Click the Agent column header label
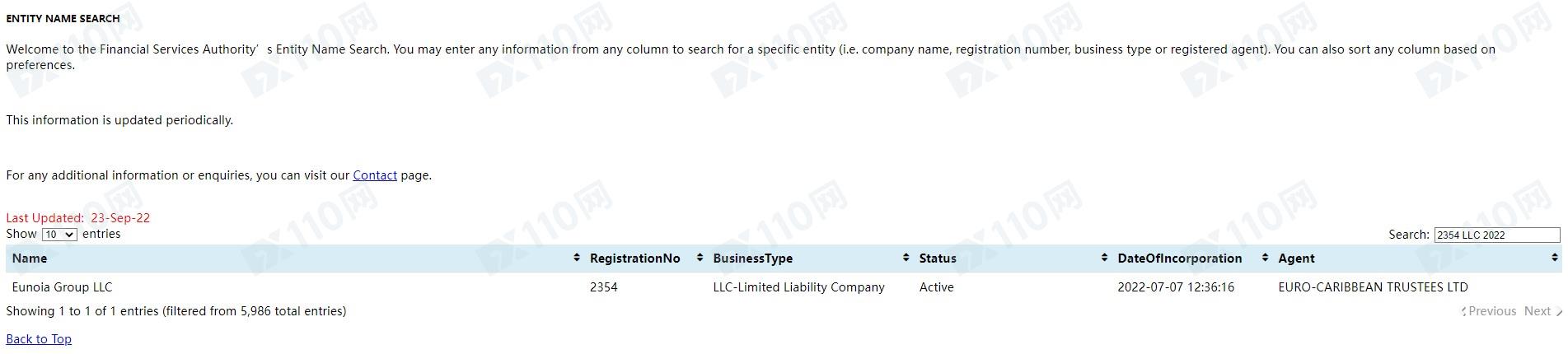The height and width of the screenshot is (354, 1568). [x=1296, y=259]
